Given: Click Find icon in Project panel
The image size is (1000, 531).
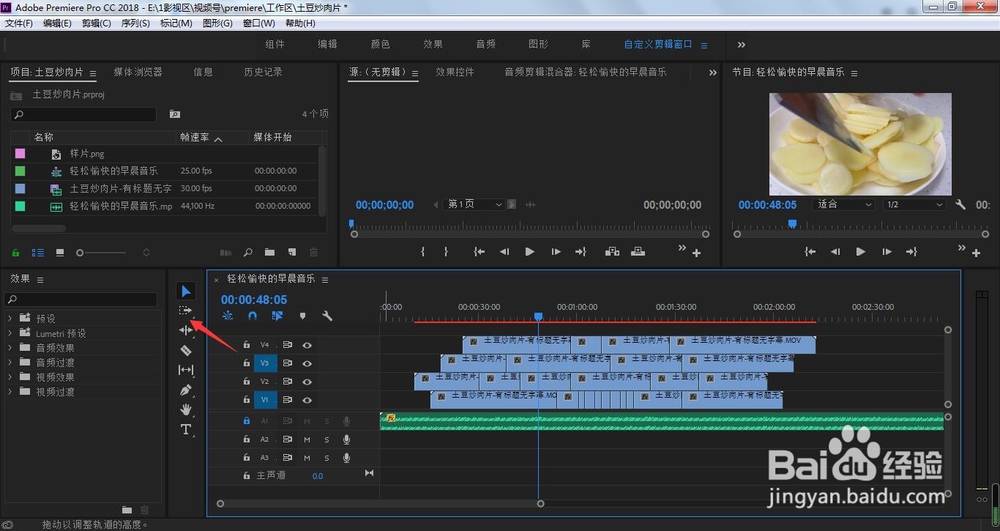Looking at the screenshot, I should (248, 253).
